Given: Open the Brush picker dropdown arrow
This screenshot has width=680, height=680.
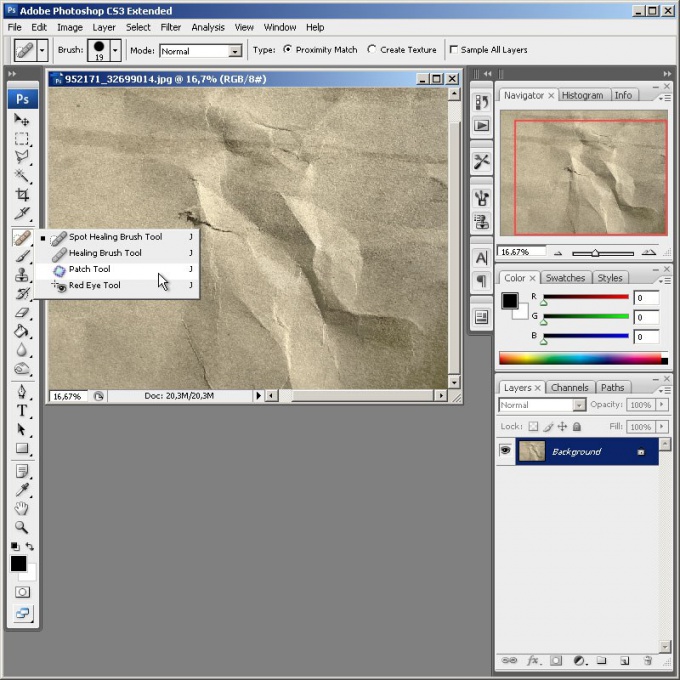Looking at the screenshot, I should click(115, 50).
